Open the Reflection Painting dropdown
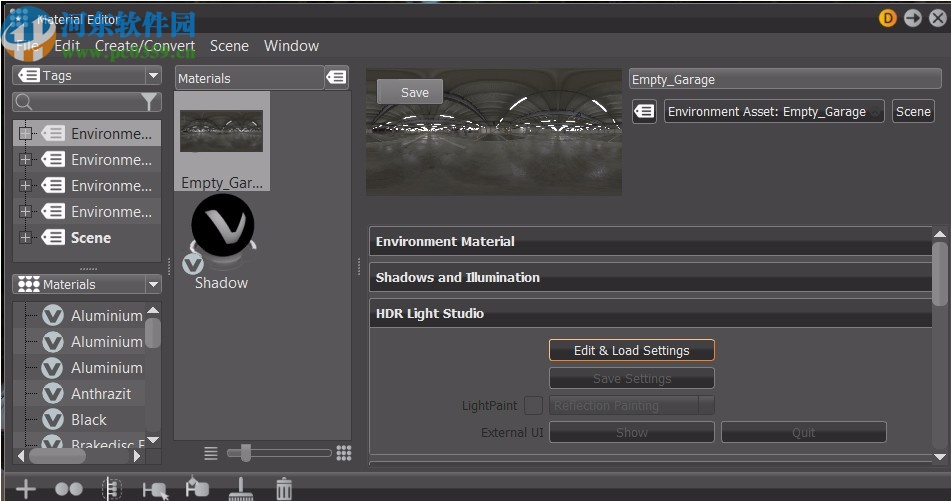This screenshot has height=501, width=951. pyautogui.click(x=631, y=405)
